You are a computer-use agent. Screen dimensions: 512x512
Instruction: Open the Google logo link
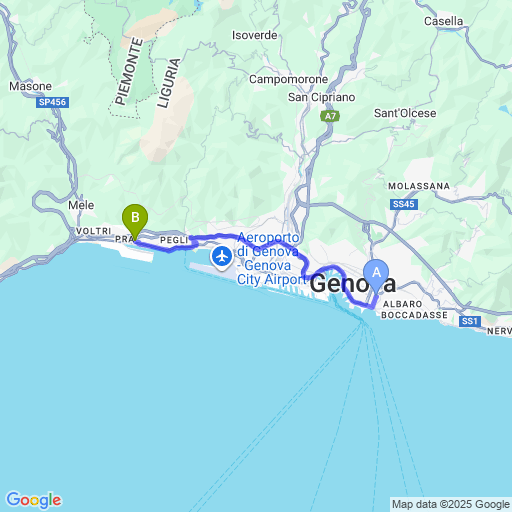click(34, 500)
